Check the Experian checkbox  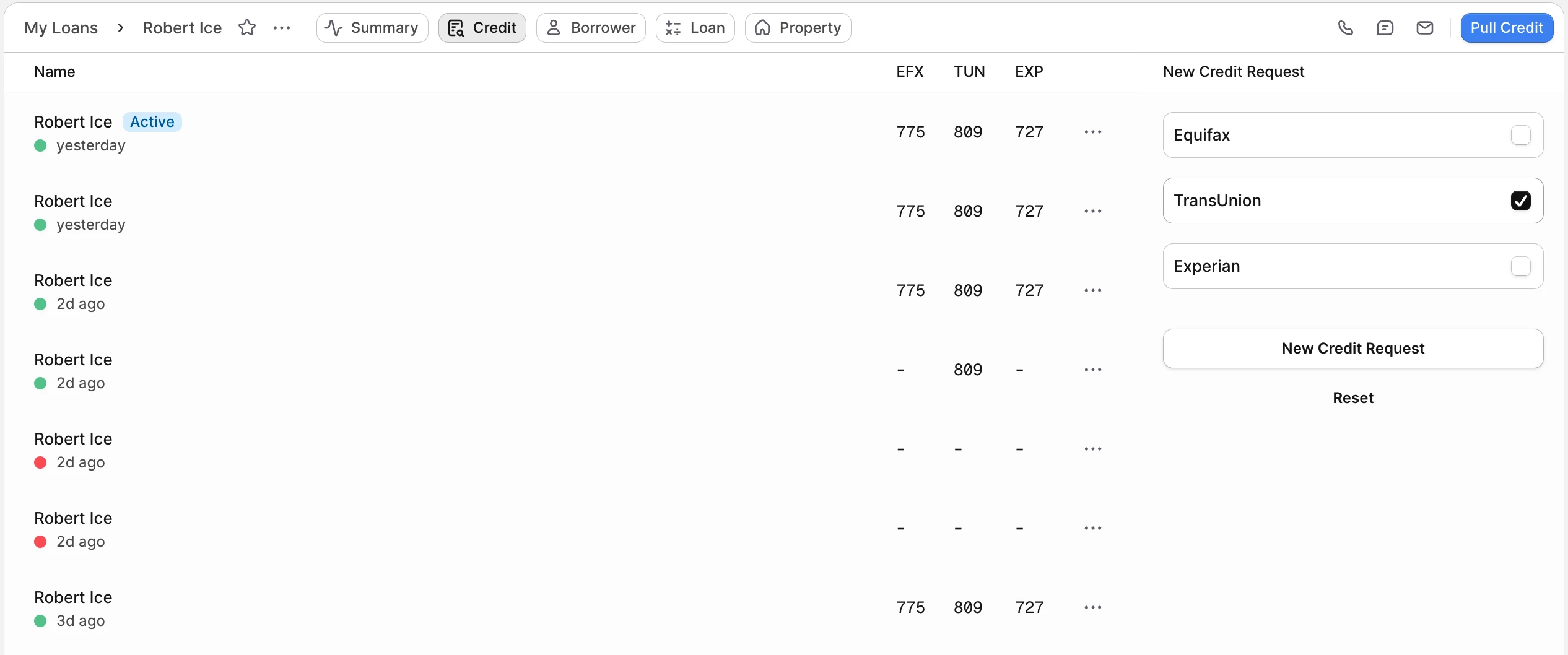pos(1520,266)
